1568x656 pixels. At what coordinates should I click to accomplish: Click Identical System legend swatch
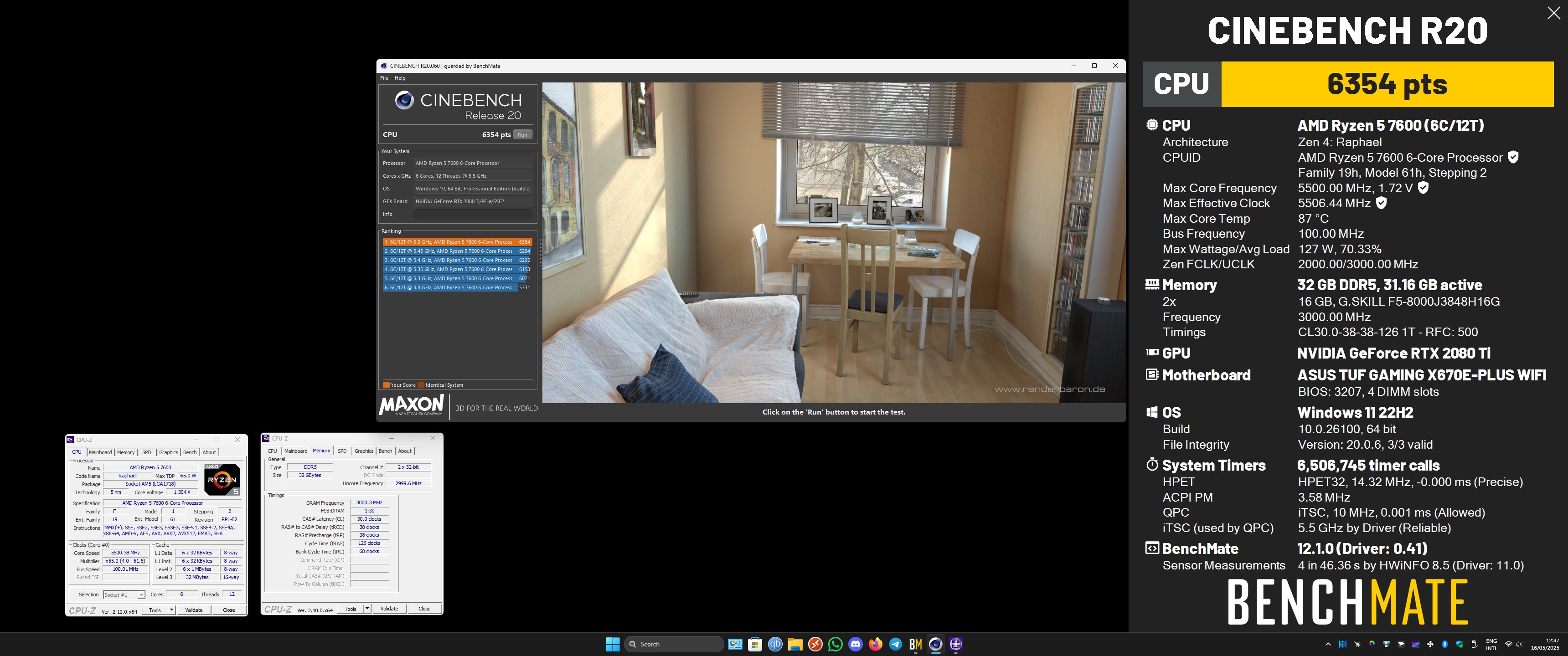[421, 384]
